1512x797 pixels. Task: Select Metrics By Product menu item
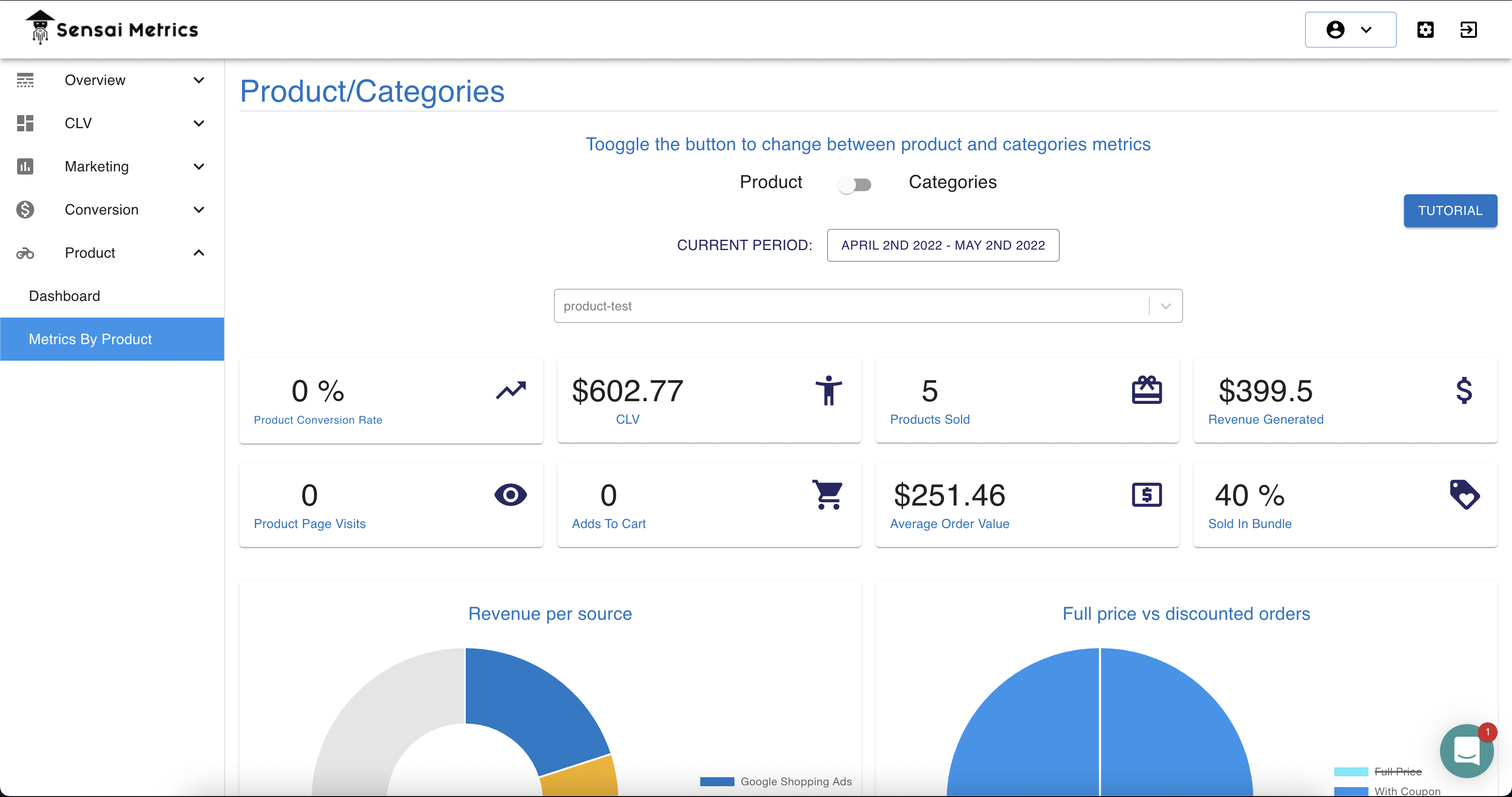click(x=112, y=339)
